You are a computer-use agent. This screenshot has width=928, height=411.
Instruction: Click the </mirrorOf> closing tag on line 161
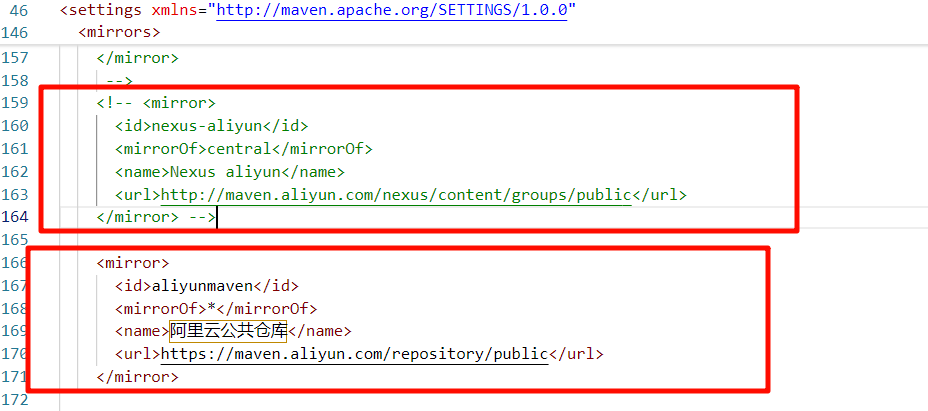tap(321, 149)
